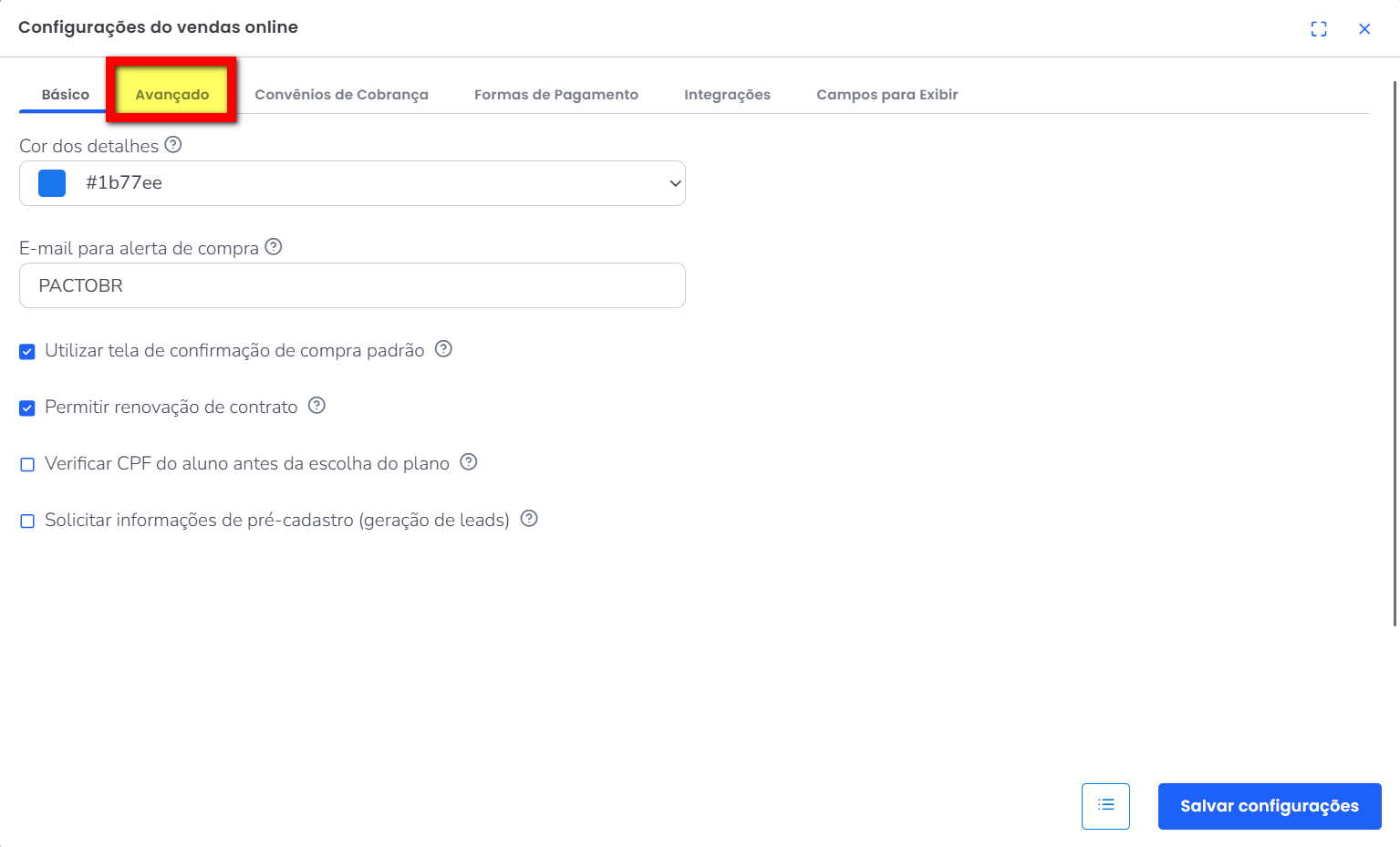
Task: Check Solicitar informações de pré-cadastro
Action: coord(27,522)
